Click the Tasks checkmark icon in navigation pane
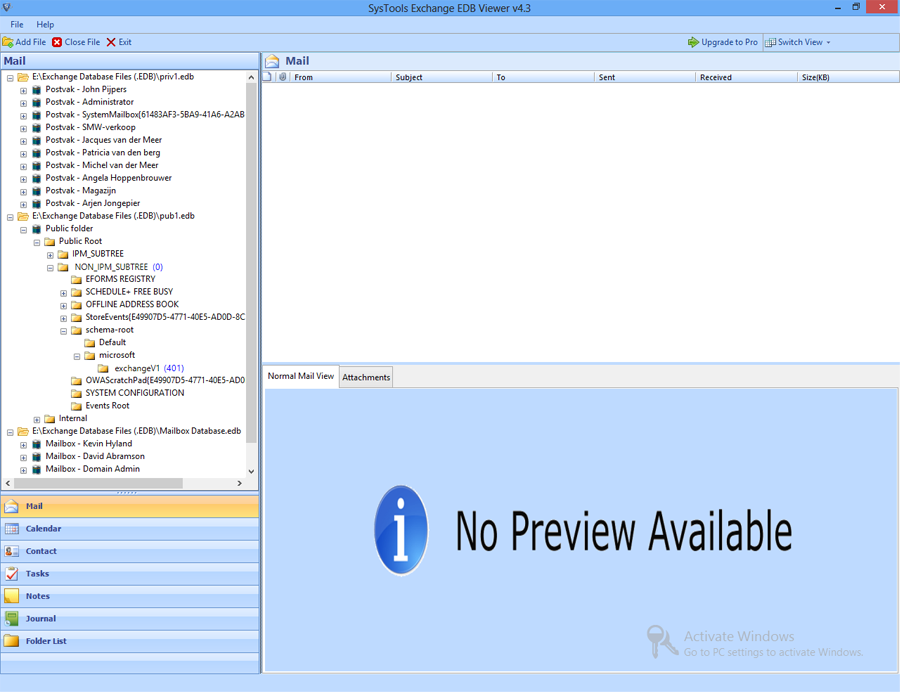 11,573
